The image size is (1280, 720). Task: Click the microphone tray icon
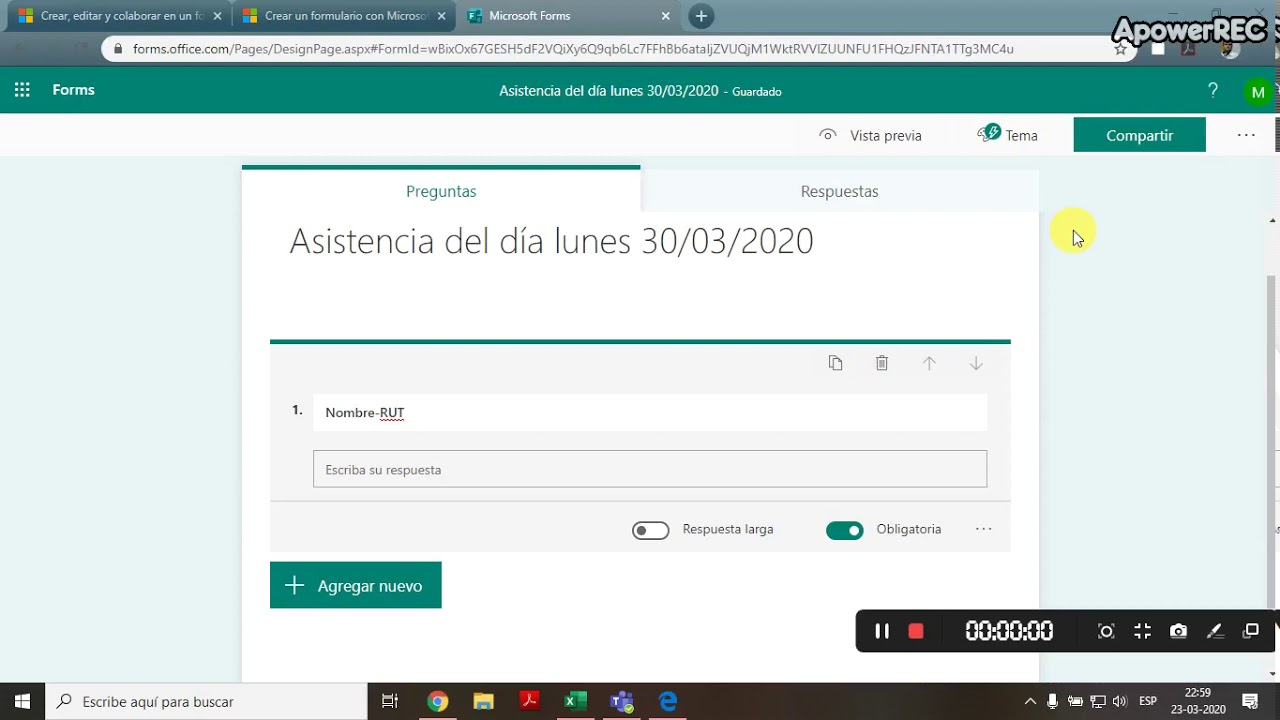tap(1053, 701)
